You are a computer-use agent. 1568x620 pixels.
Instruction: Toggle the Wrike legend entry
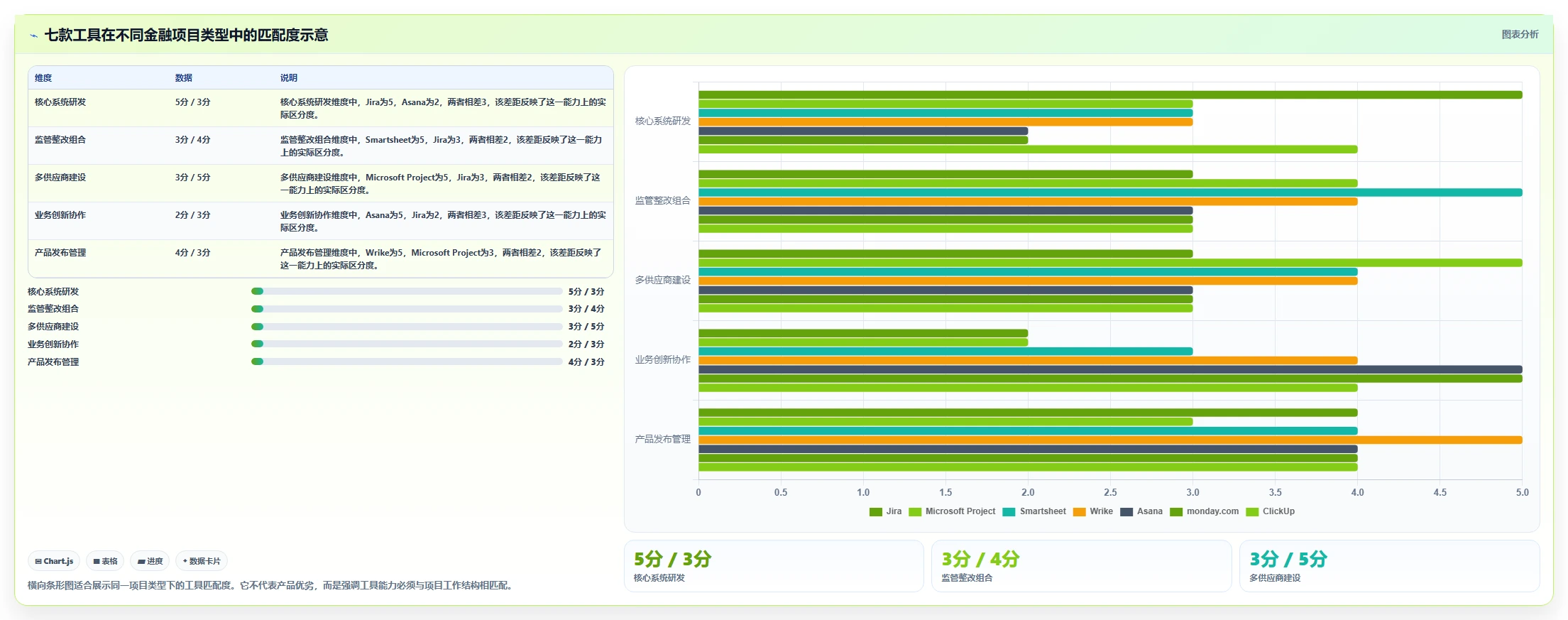point(1093,511)
